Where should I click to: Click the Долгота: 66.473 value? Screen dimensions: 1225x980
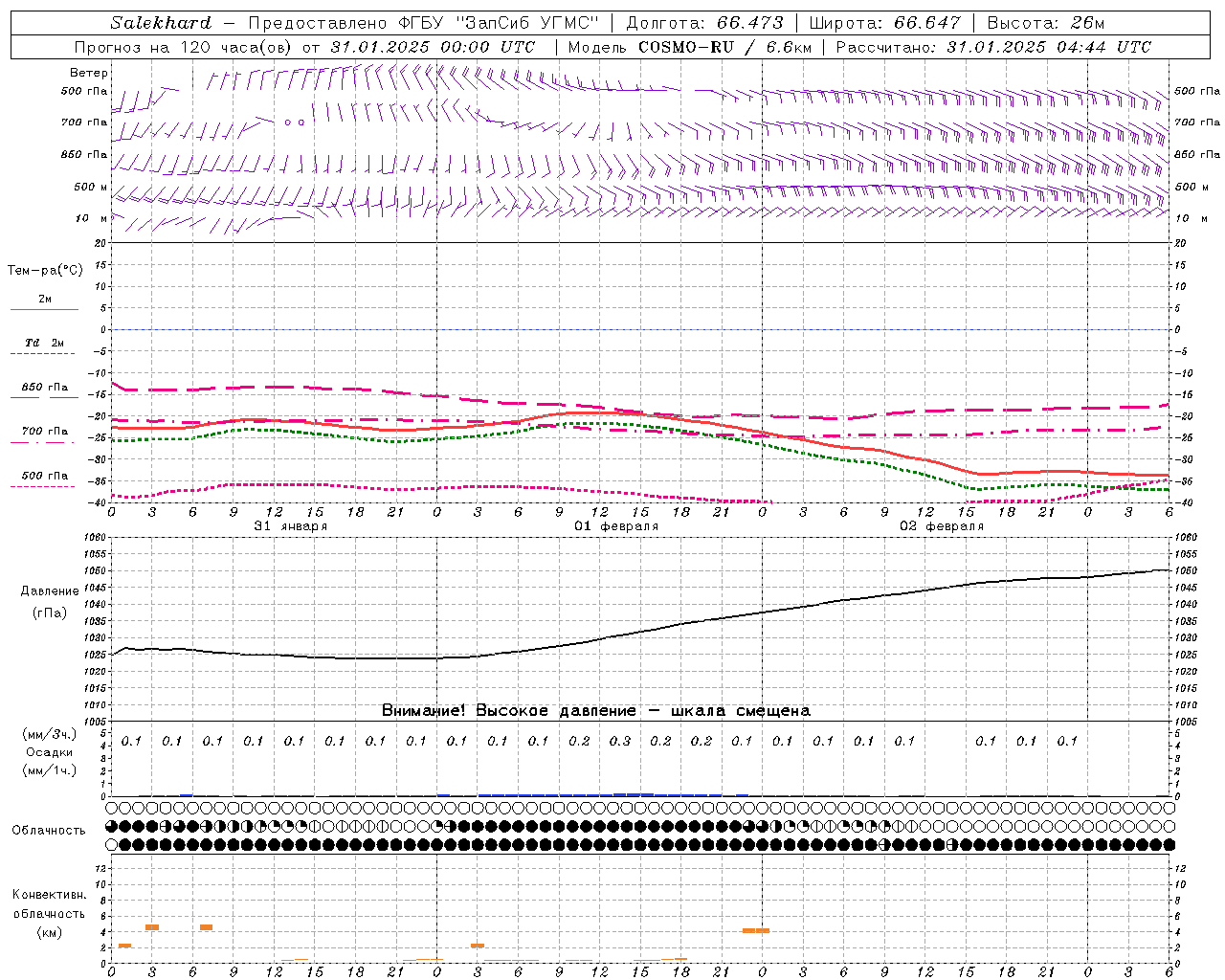704,23
